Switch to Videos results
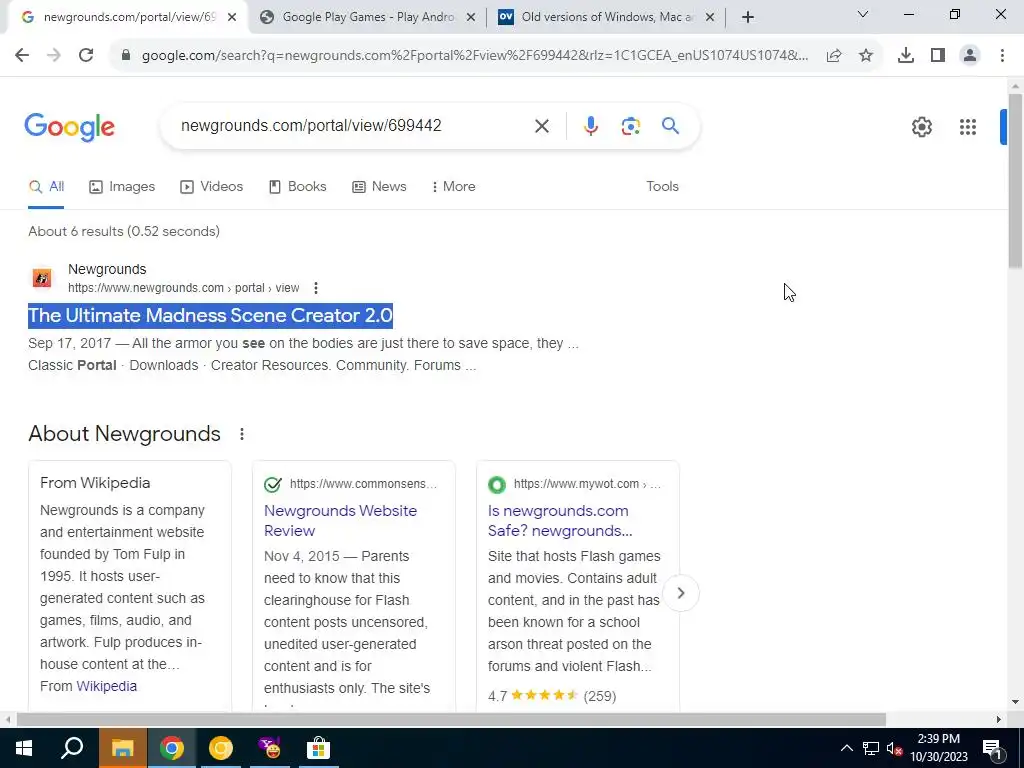1024x768 pixels. pos(212,187)
